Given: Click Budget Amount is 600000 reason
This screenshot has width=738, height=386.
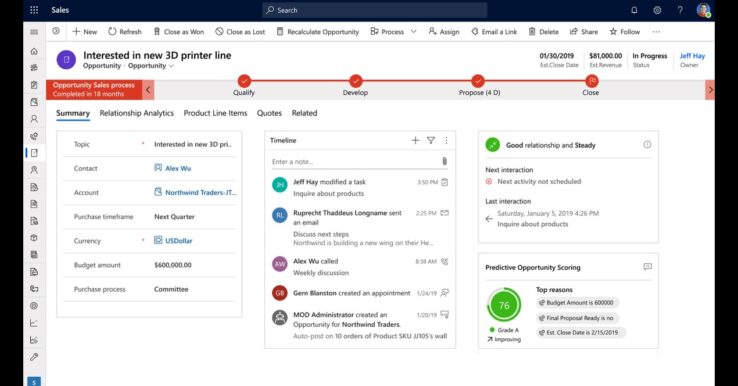Looking at the screenshot, I should (x=578, y=303).
